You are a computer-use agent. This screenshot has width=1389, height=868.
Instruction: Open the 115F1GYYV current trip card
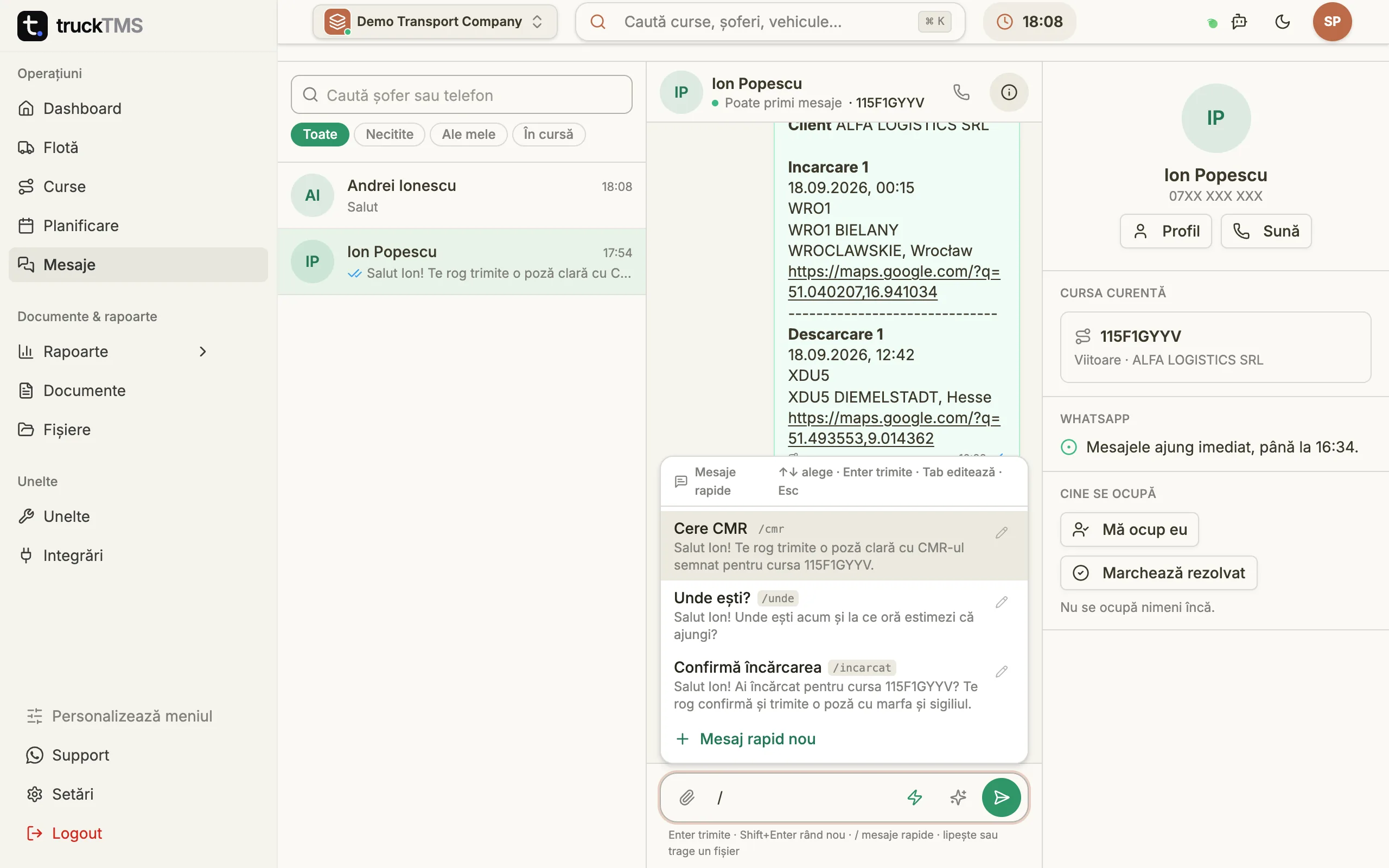point(1215,347)
